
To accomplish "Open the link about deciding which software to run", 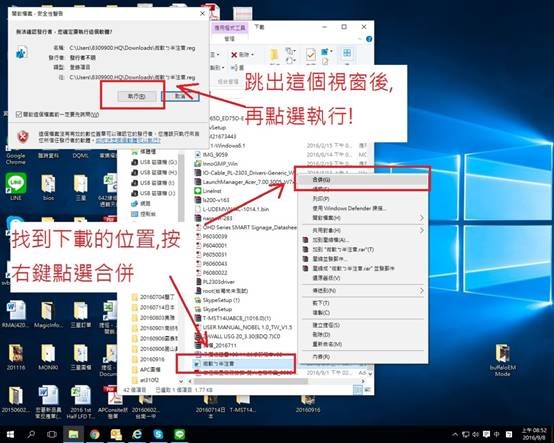I will (128, 141).
